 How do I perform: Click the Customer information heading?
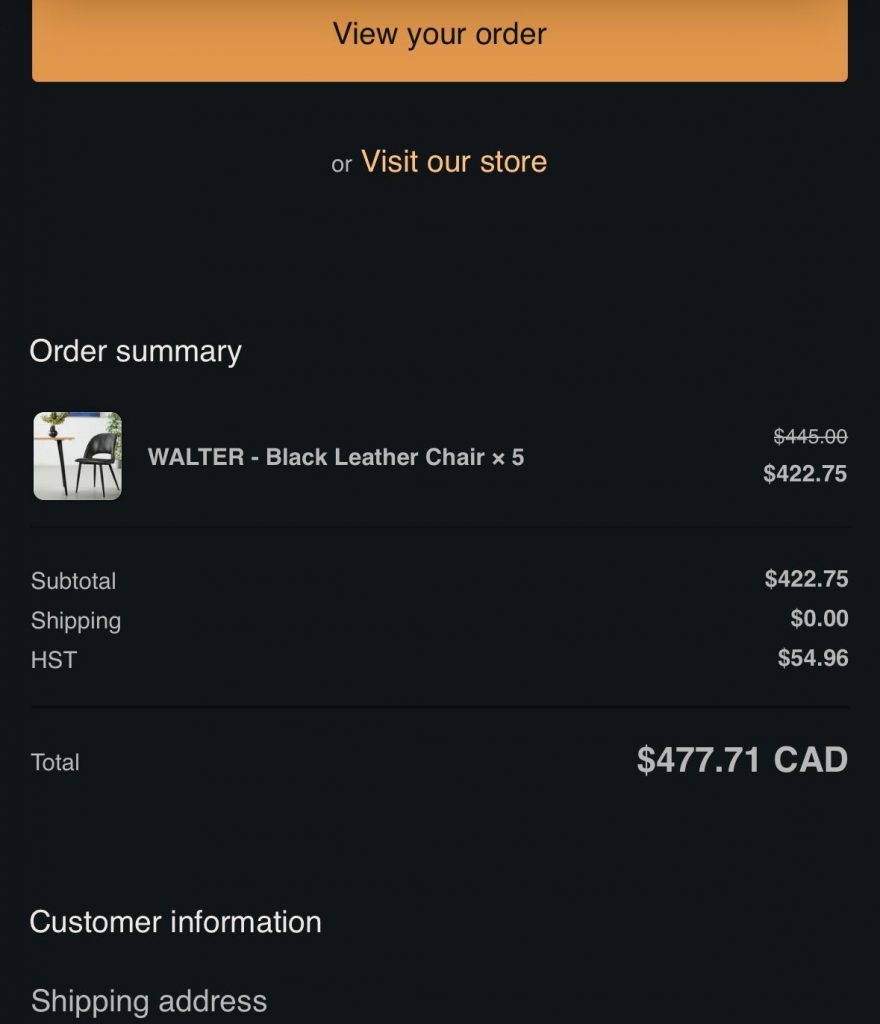[x=176, y=922]
